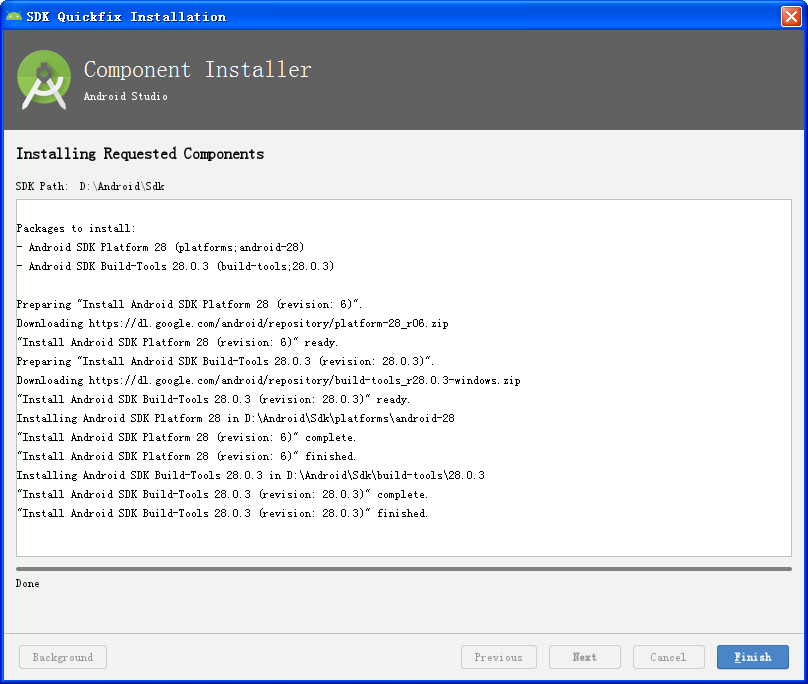The image size is (808, 684).
Task: Click the SDK Platform 28 'complete' line
Action: (x=186, y=438)
